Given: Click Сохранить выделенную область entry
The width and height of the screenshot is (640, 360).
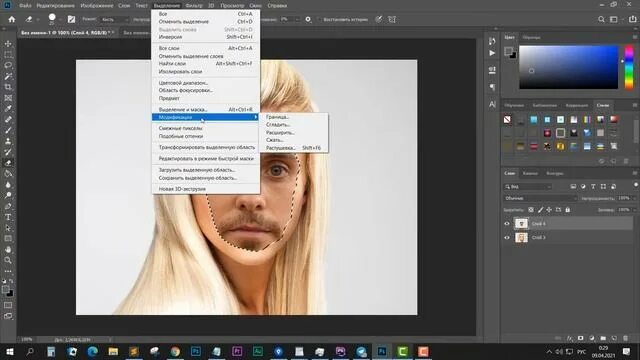Looking at the screenshot, I should click(205, 178).
